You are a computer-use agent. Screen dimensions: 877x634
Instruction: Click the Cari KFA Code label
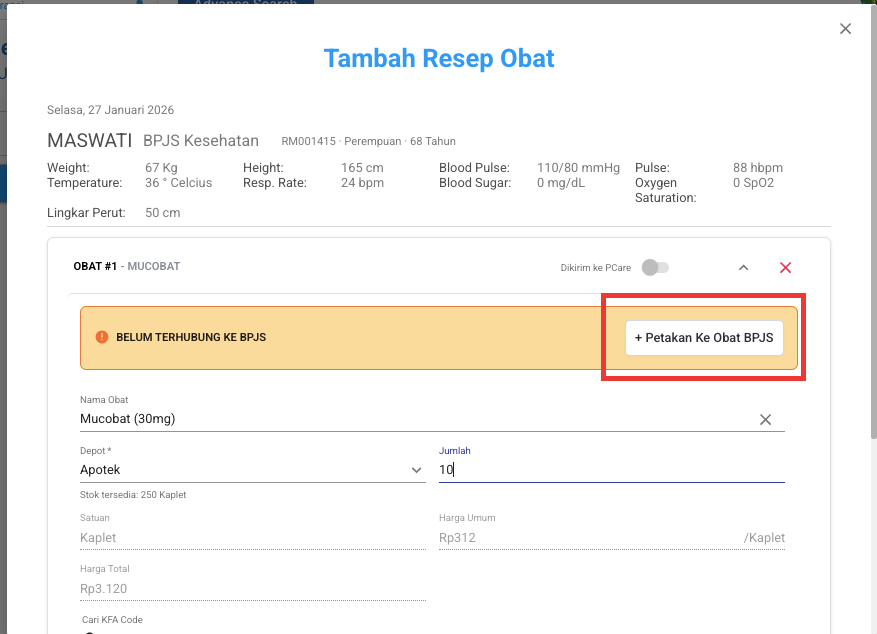112,620
